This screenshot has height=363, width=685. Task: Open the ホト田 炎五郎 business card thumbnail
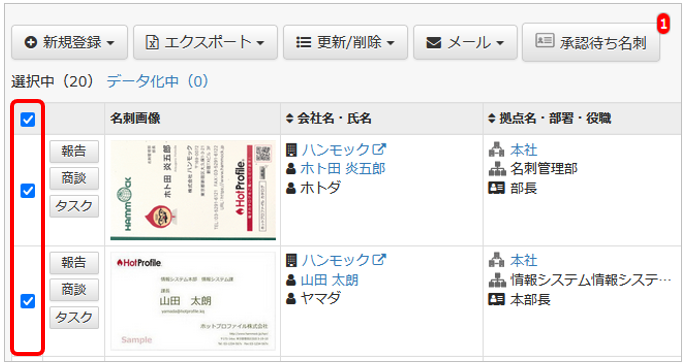click(193, 190)
